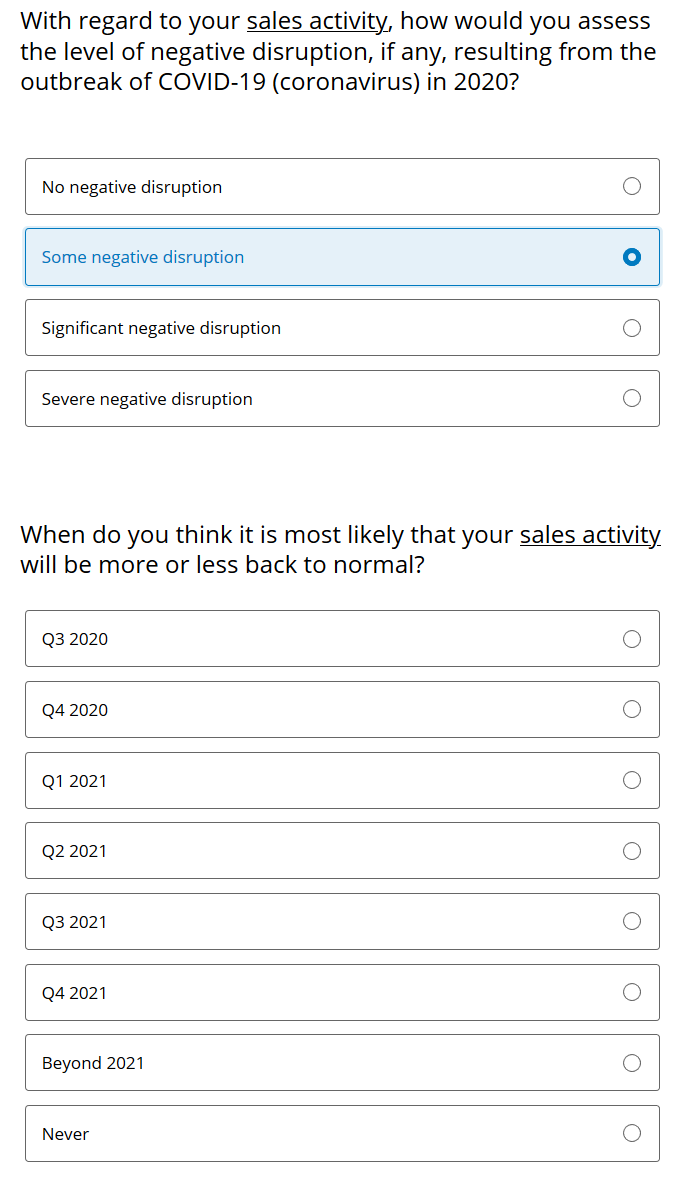Select the Q3 2021 radio button
This screenshot has width=692, height=1201.
(x=632, y=921)
